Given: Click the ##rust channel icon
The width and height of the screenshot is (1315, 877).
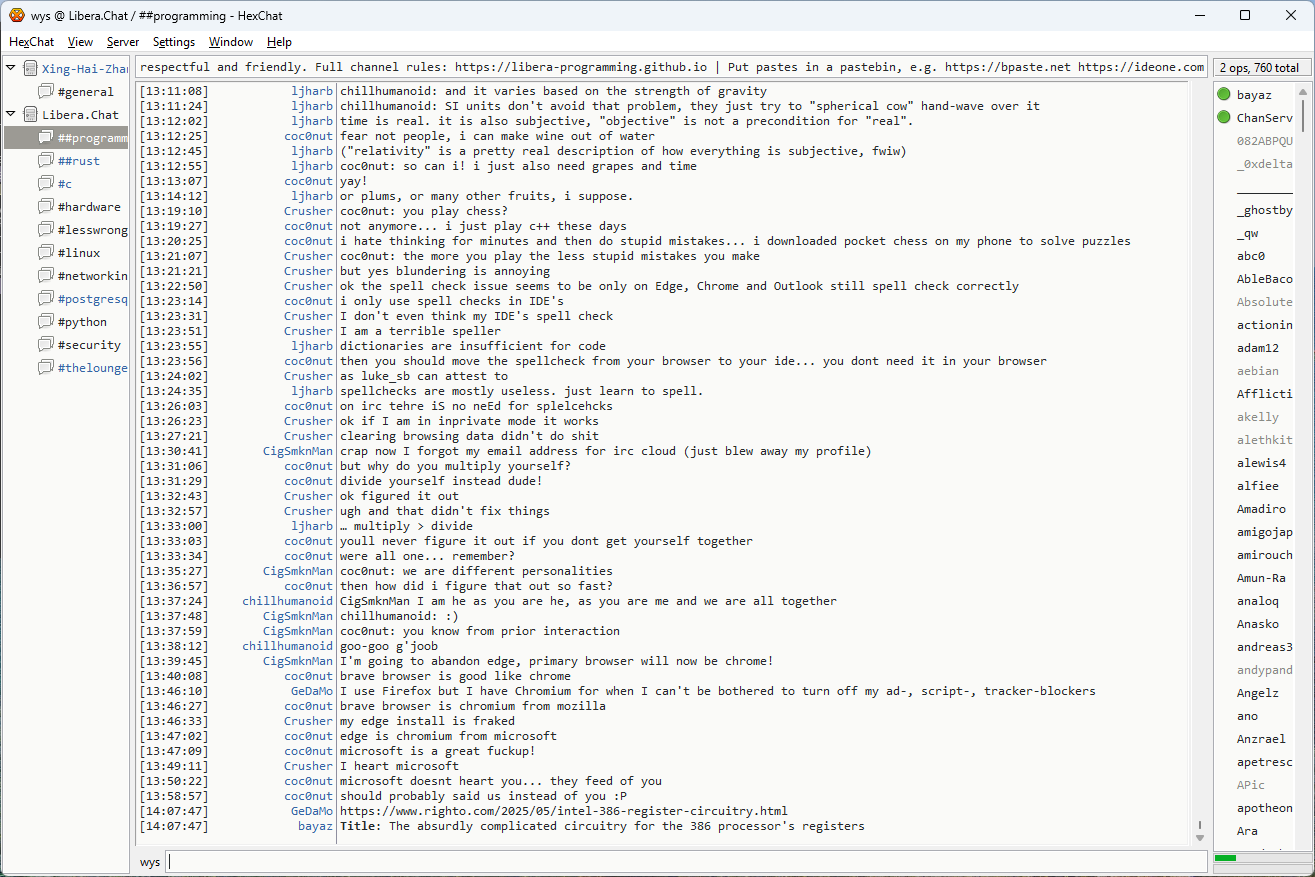Looking at the screenshot, I should 46,161.
